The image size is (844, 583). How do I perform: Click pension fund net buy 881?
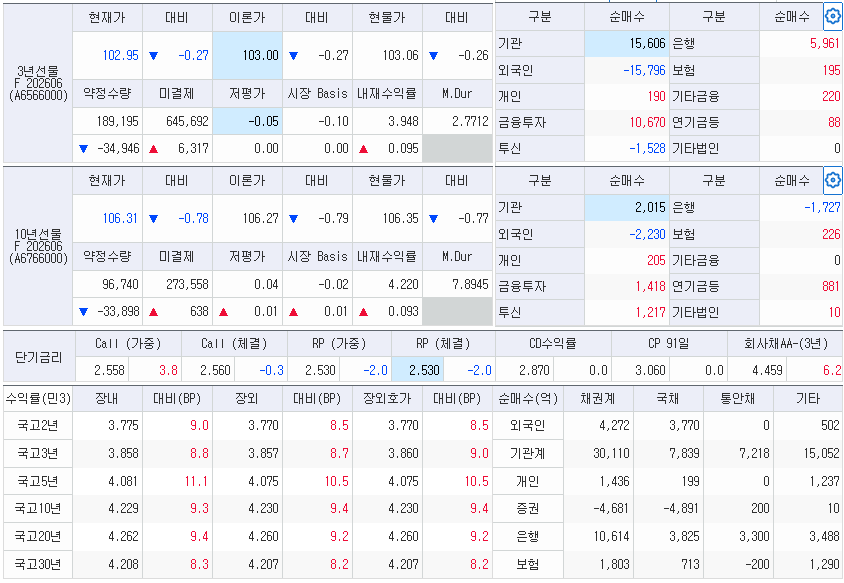pos(831,286)
